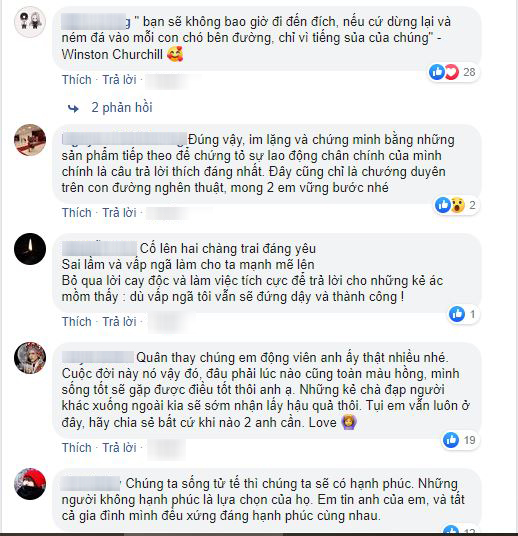Viewport: 518px width, 536px height.
Task: Click Thích under the "Quân thay chúng em" comment
Action: click(x=77, y=447)
